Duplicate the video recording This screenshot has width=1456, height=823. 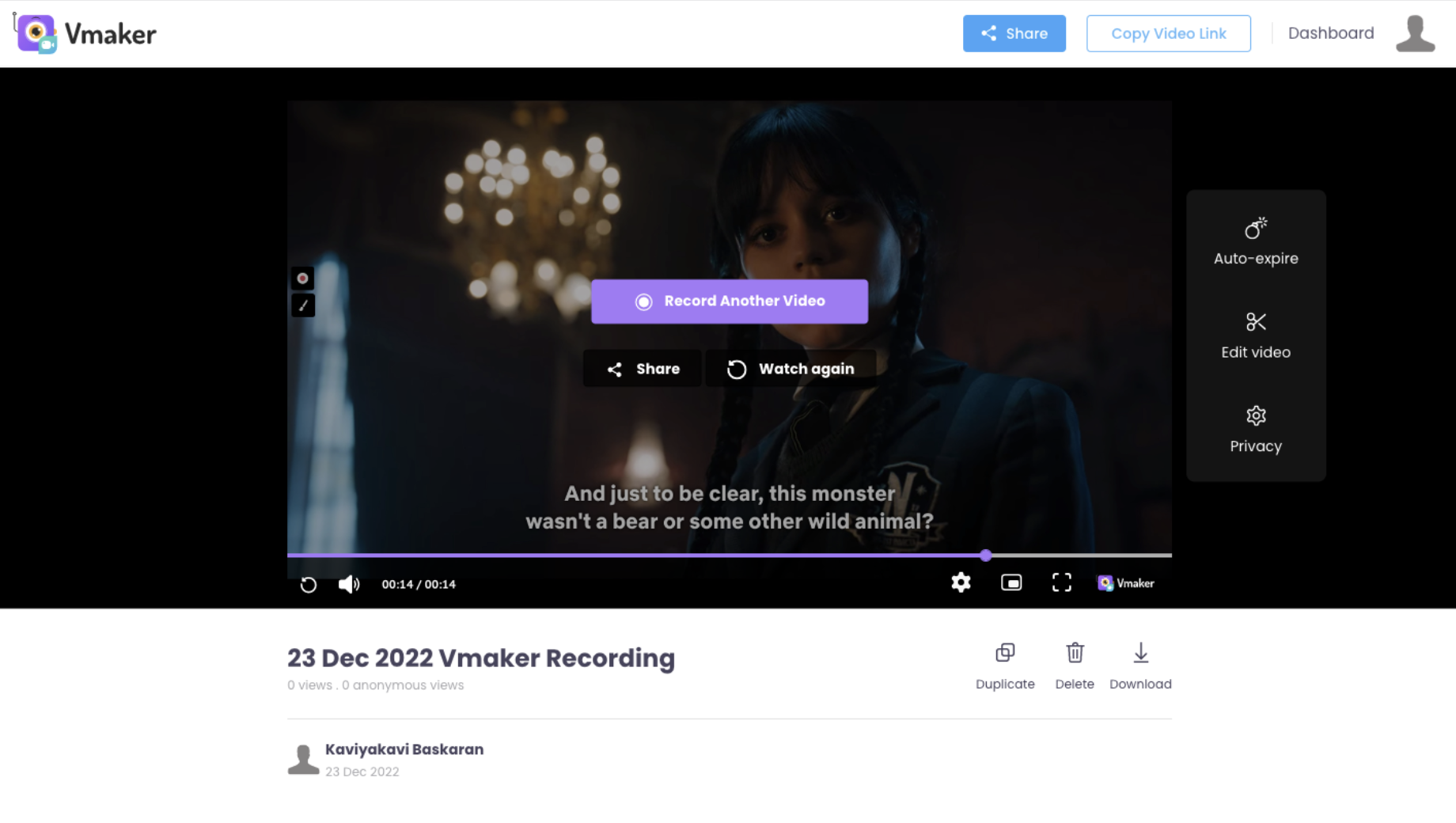(1005, 666)
